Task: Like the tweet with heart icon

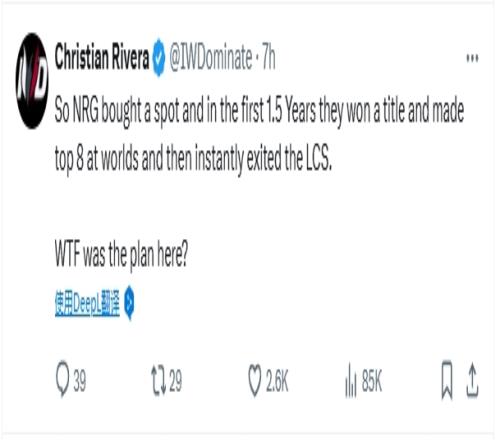Action: pyautogui.click(x=255, y=381)
